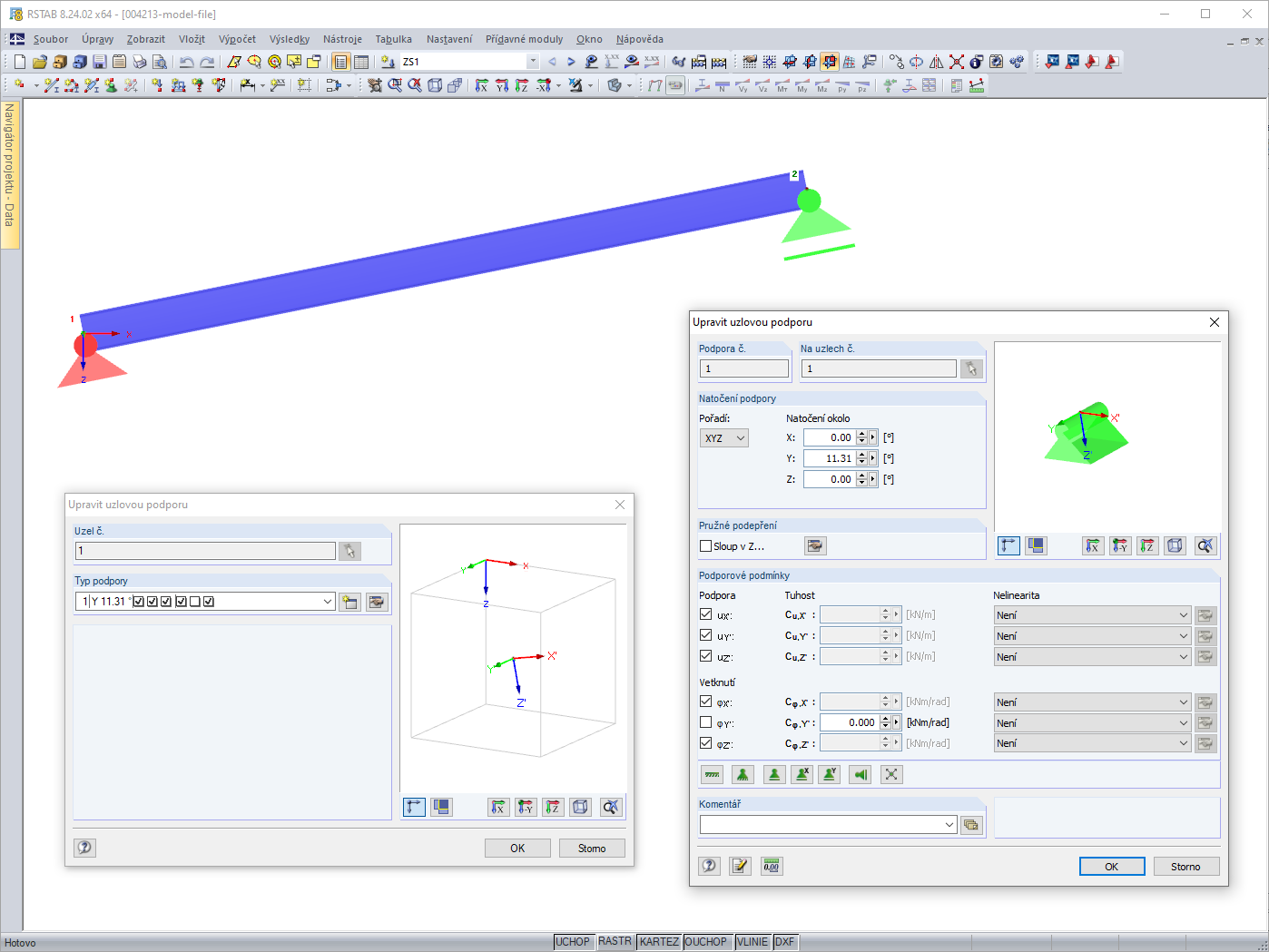Screen dimensions: 1269x952
Task: Uncheck the uX' support checkbox
Action: point(705,614)
